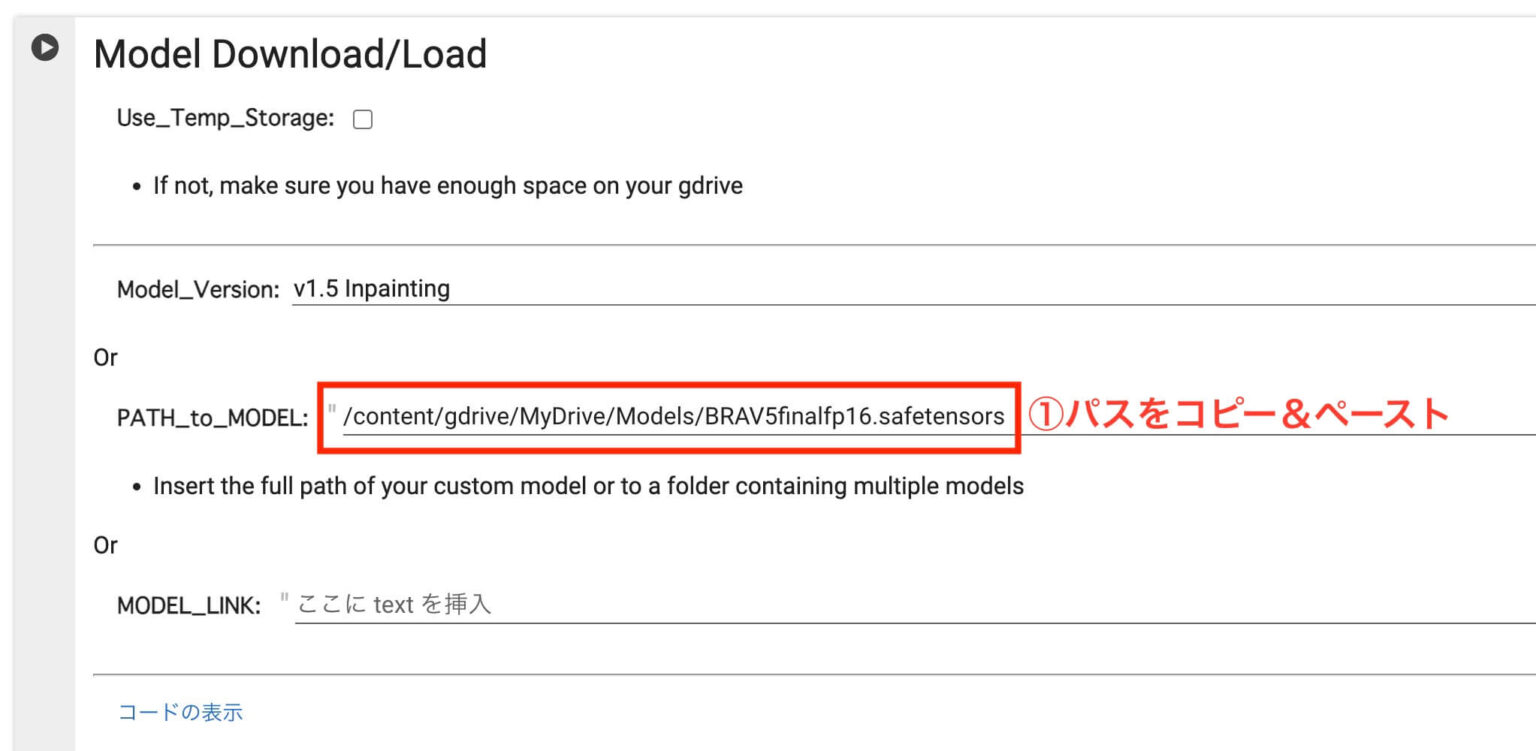1536x751 pixels.
Task: Click the grey cell gutter below run button
Action: [44, 400]
